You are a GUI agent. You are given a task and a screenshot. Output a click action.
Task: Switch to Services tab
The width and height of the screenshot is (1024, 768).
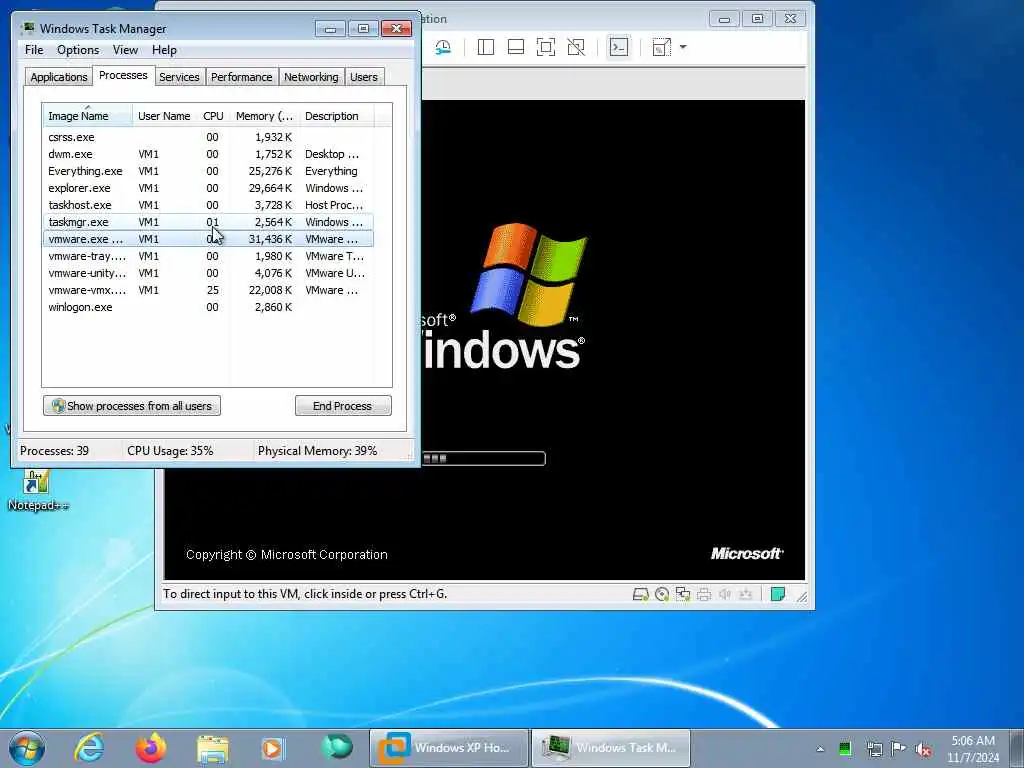pos(180,77)
